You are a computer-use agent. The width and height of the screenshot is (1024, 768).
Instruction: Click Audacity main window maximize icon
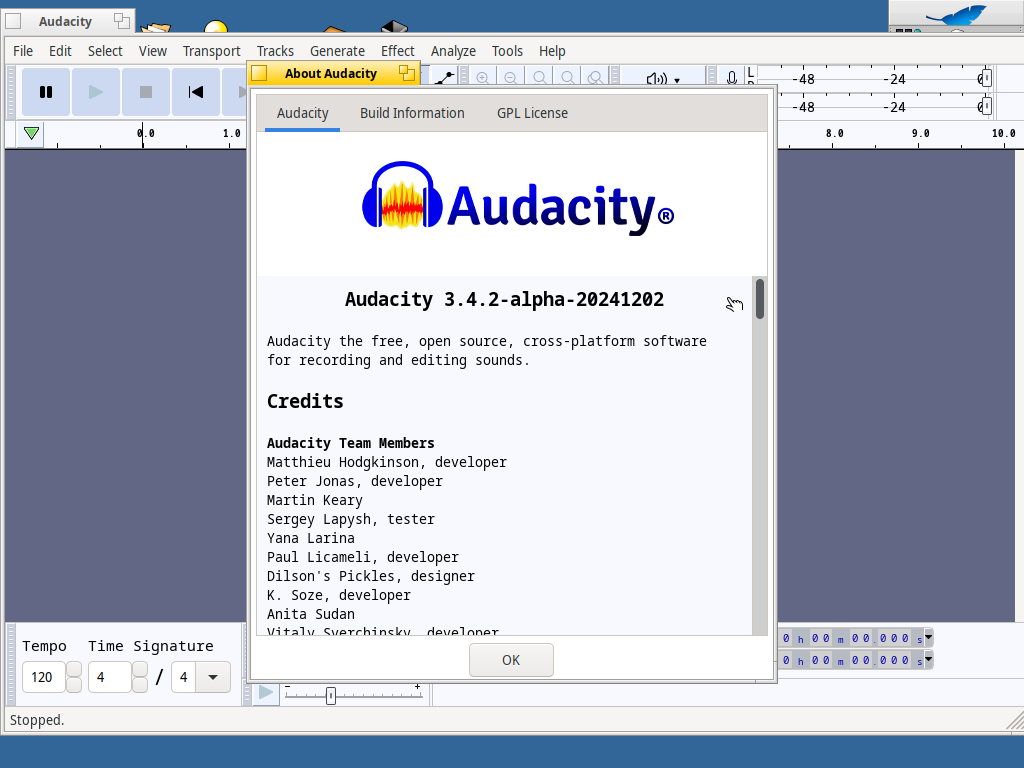pyautogui.click(x=121, y=21)
